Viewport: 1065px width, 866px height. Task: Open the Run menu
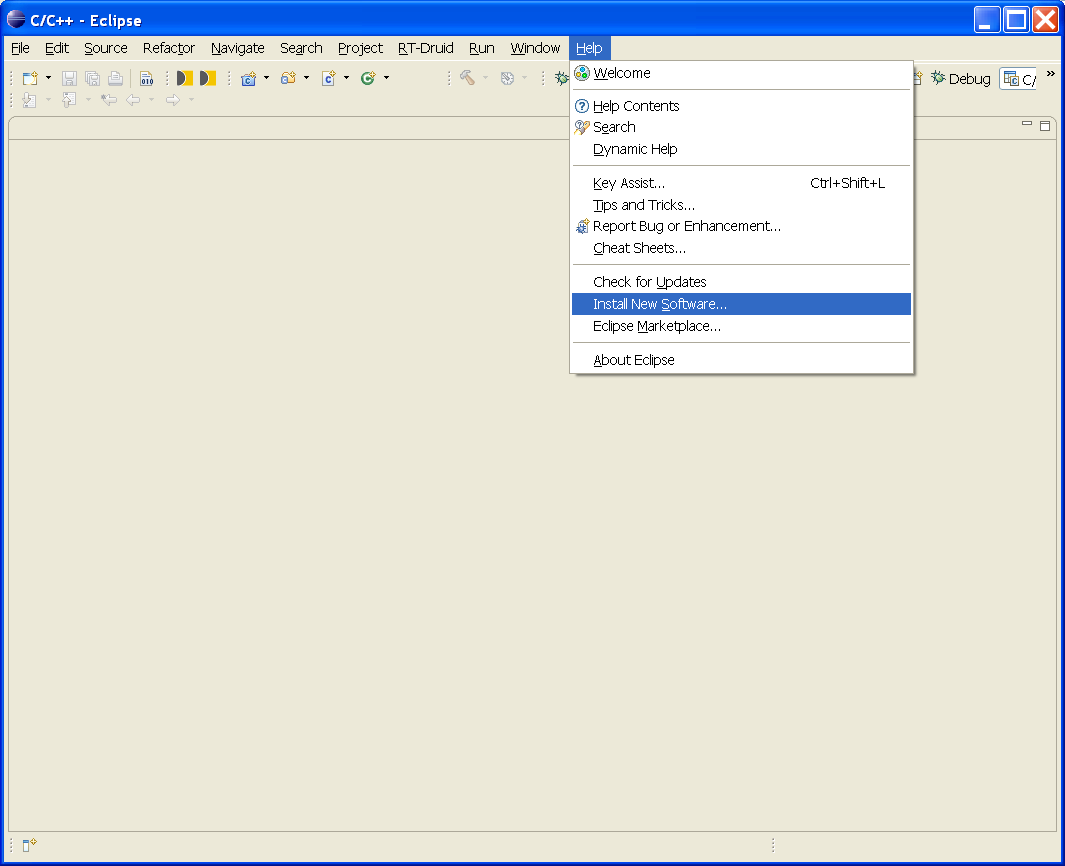click(x=482, y=48)
